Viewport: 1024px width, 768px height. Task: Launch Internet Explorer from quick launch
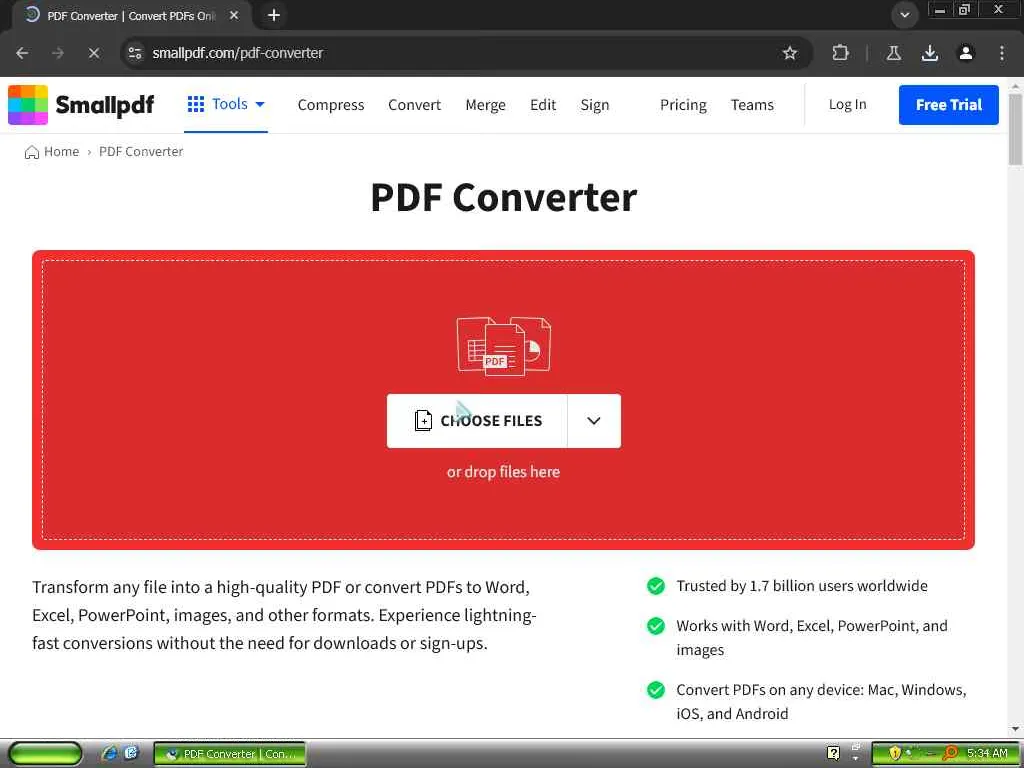pos(110,754)
